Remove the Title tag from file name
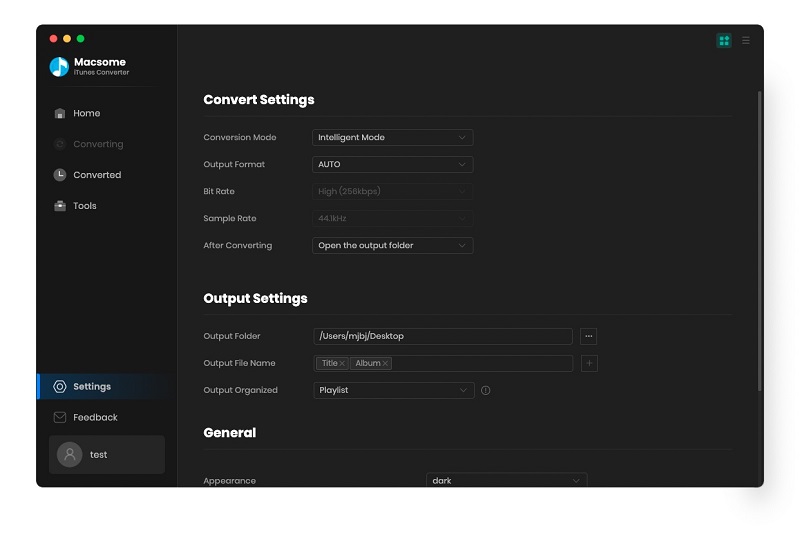 (342, 364)
